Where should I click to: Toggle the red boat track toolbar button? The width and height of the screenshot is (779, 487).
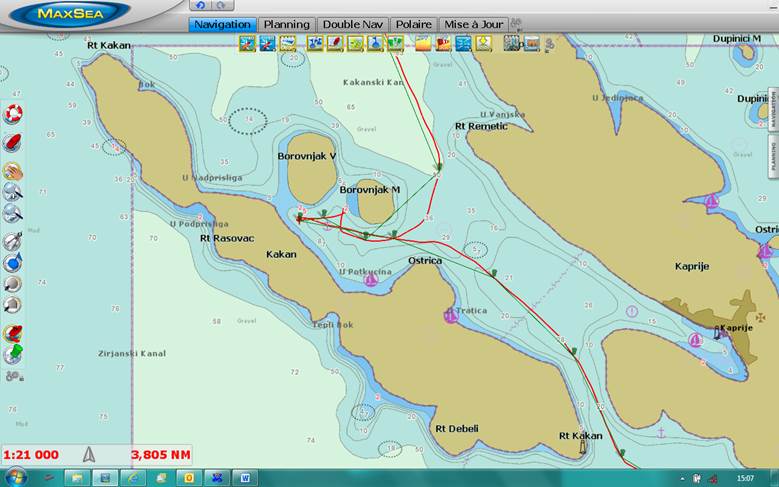[333, 43]
